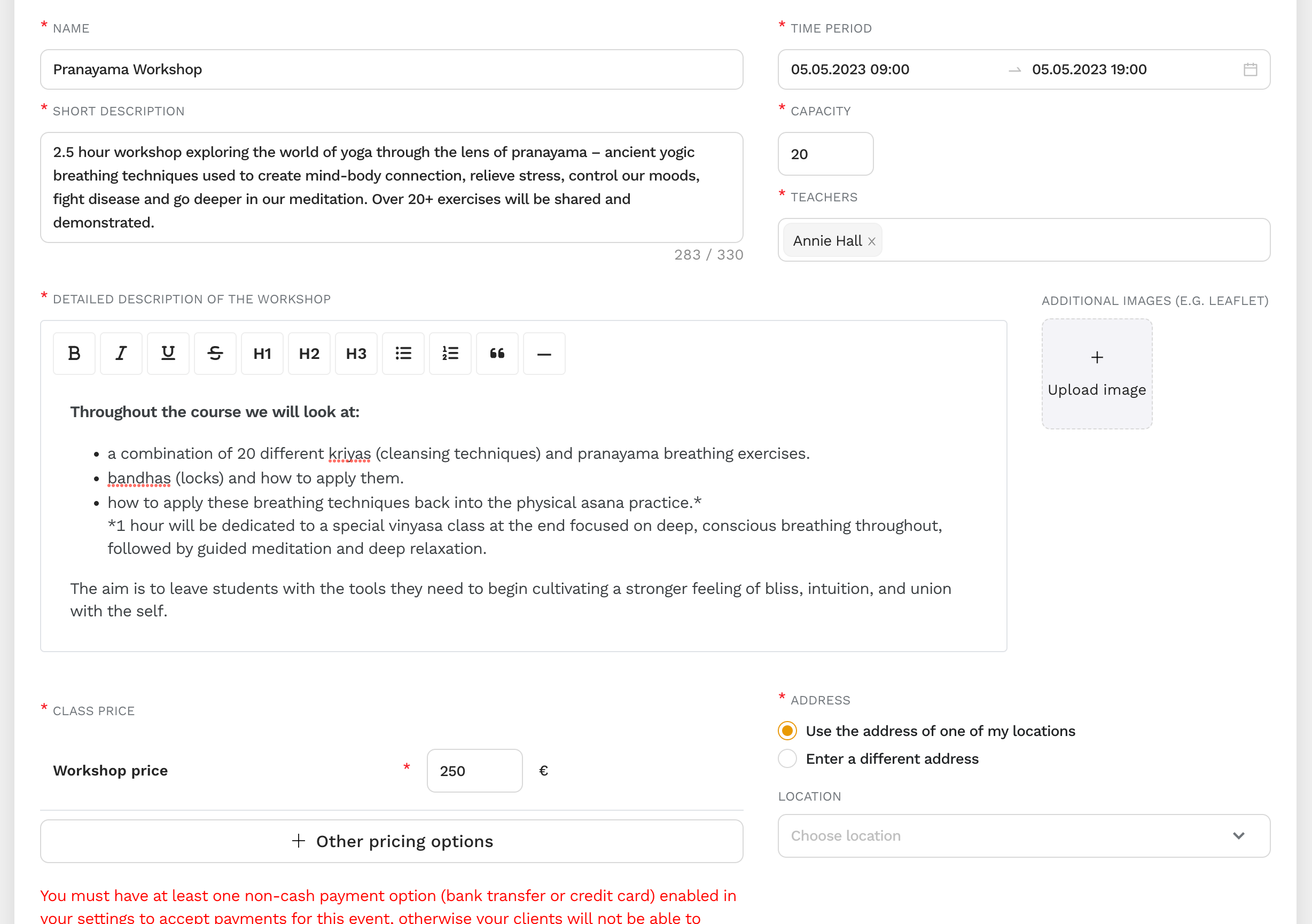Apply italic formatting to text
The width and height of the screenshot is (1312, 924).
click(121, 353)
